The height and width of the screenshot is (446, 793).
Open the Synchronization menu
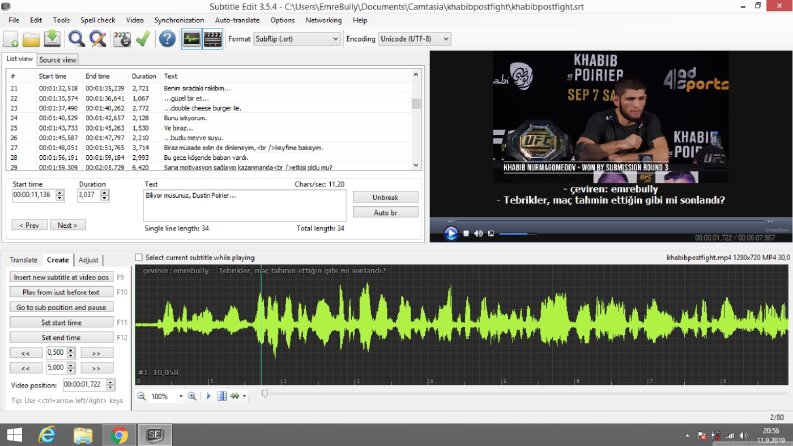tap(179, 20)
